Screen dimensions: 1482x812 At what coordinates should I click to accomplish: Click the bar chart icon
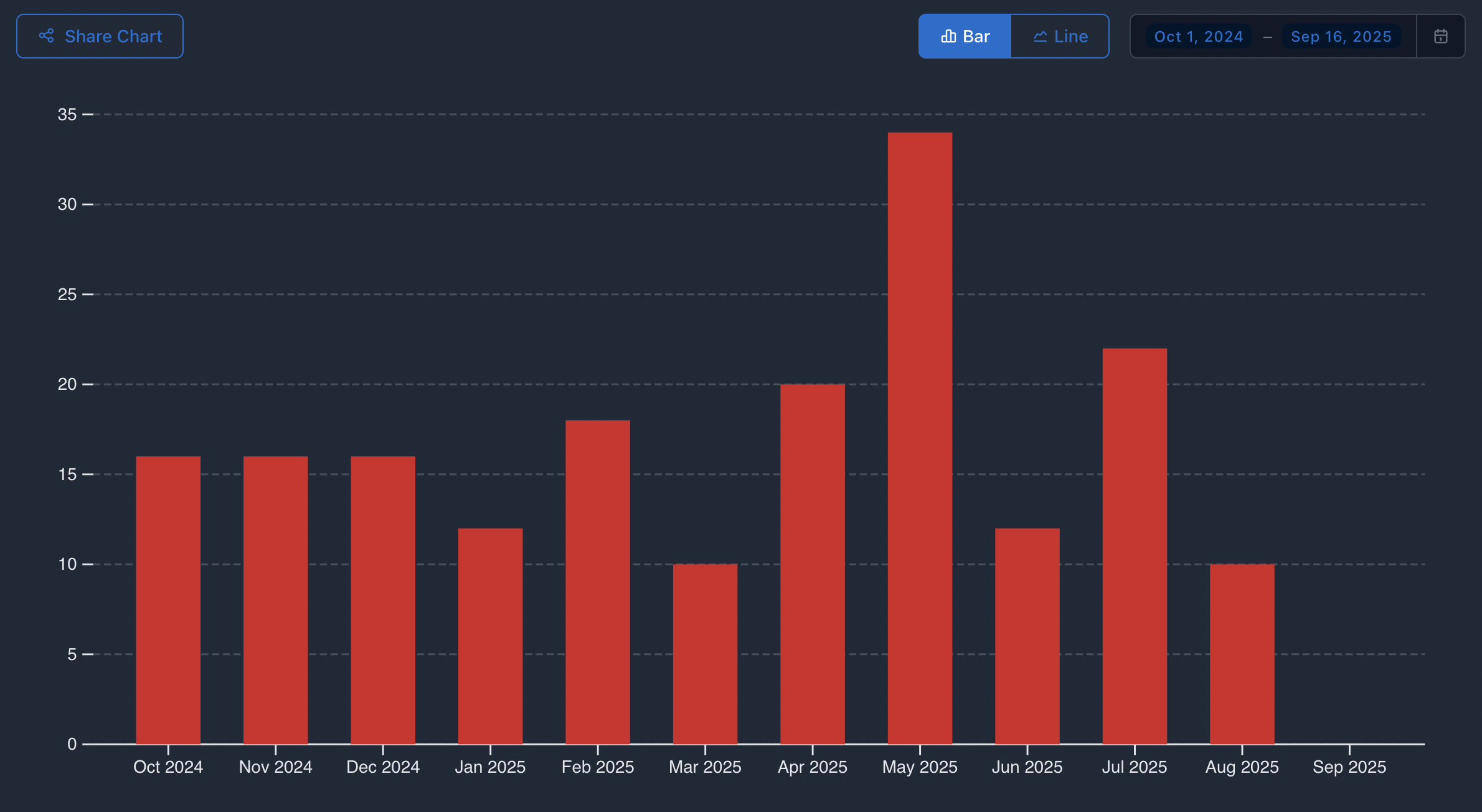(948, 37)
